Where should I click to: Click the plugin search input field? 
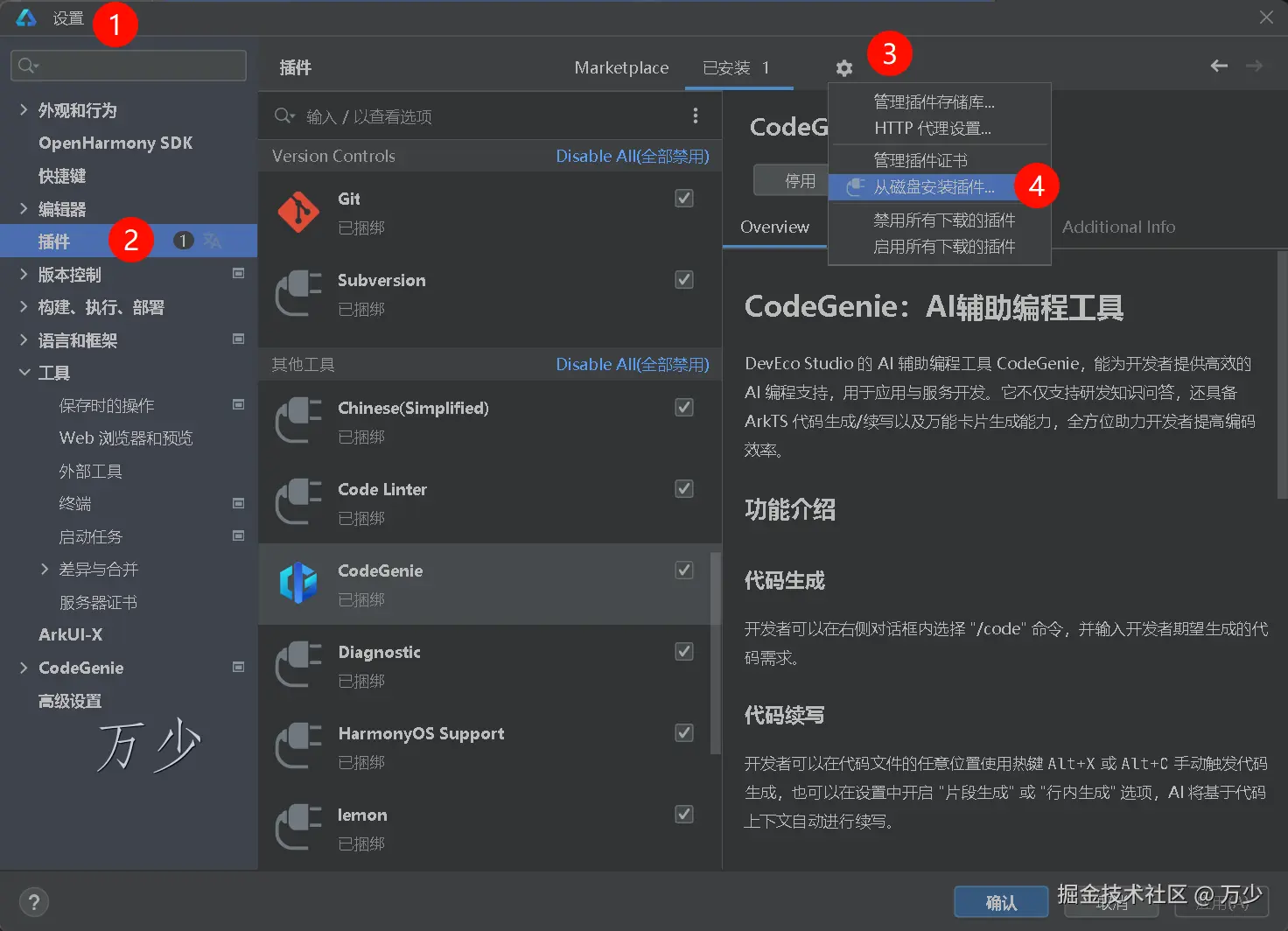tap(490, 116)
